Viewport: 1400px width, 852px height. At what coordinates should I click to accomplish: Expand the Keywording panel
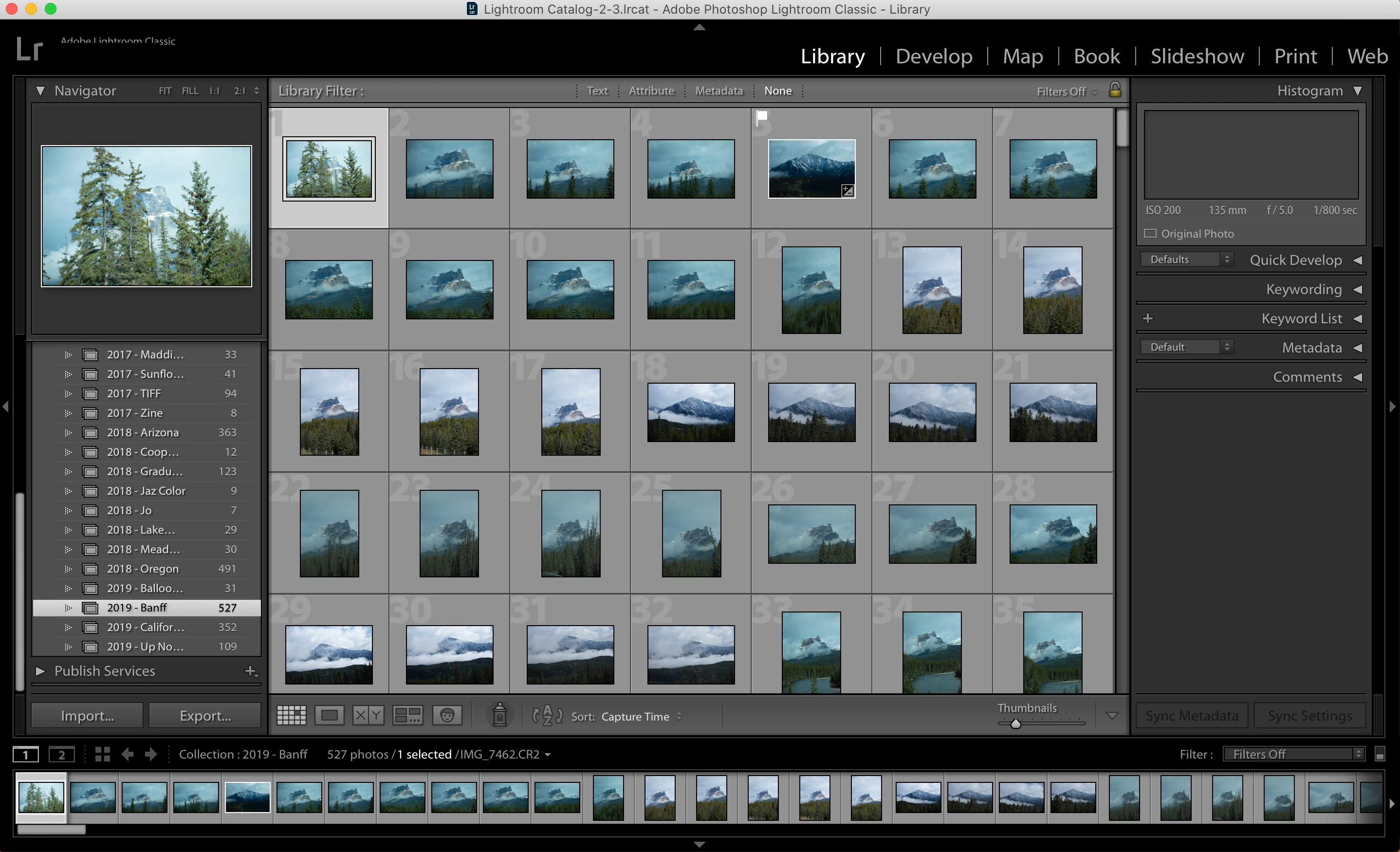(x=1304, y=289)
